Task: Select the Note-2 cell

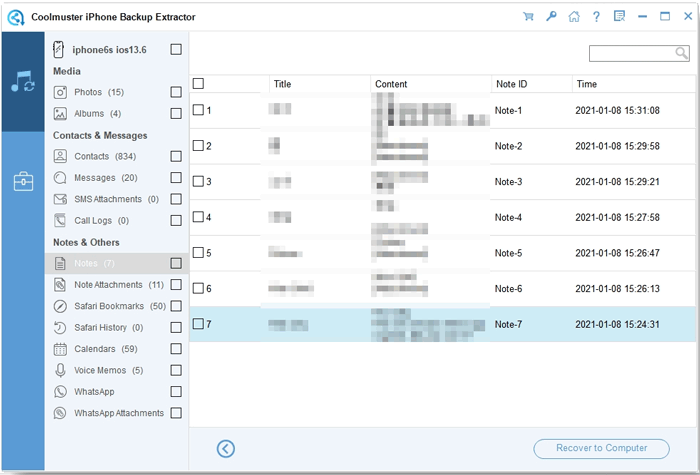Action: 508,146
